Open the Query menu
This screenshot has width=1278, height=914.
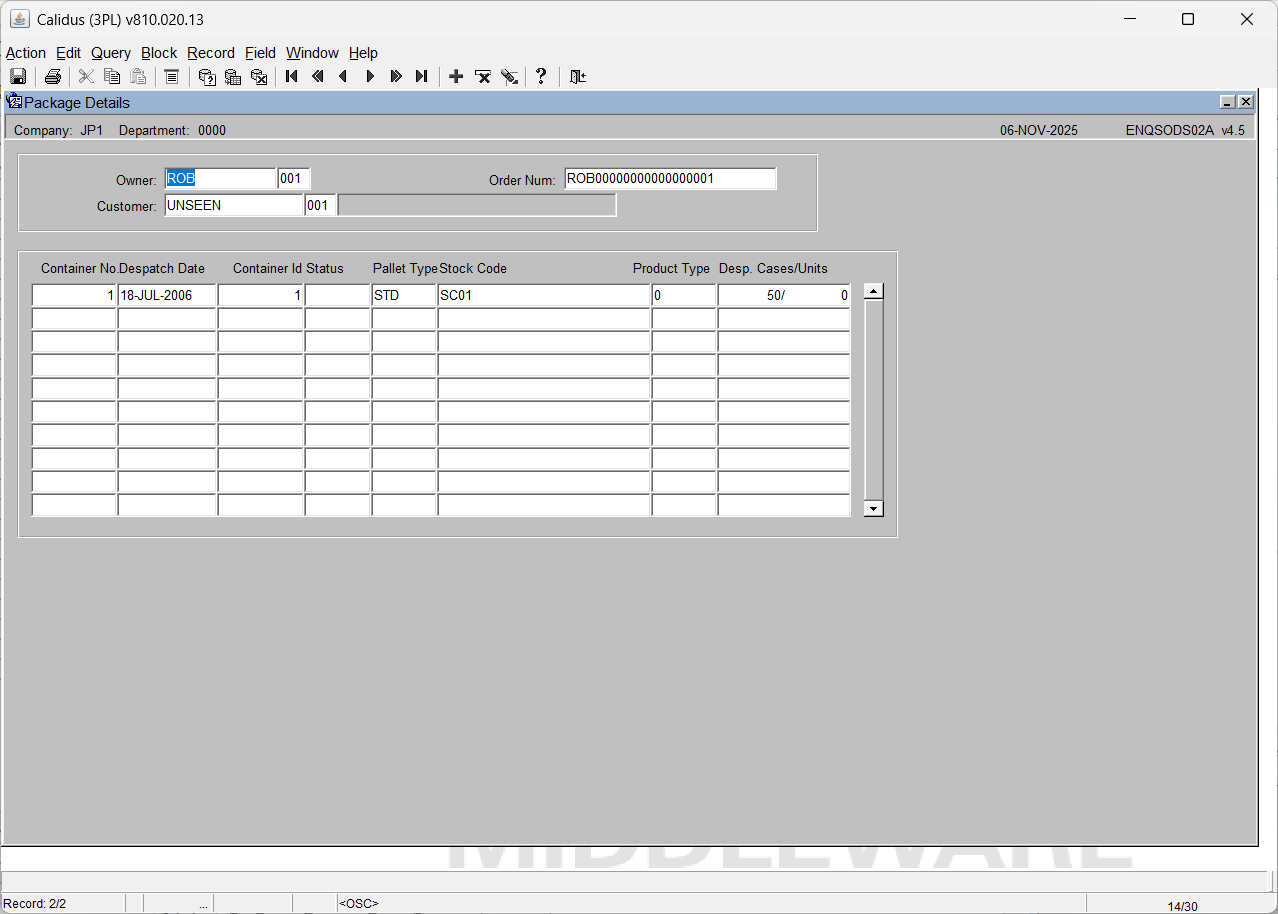coord(110,53)
